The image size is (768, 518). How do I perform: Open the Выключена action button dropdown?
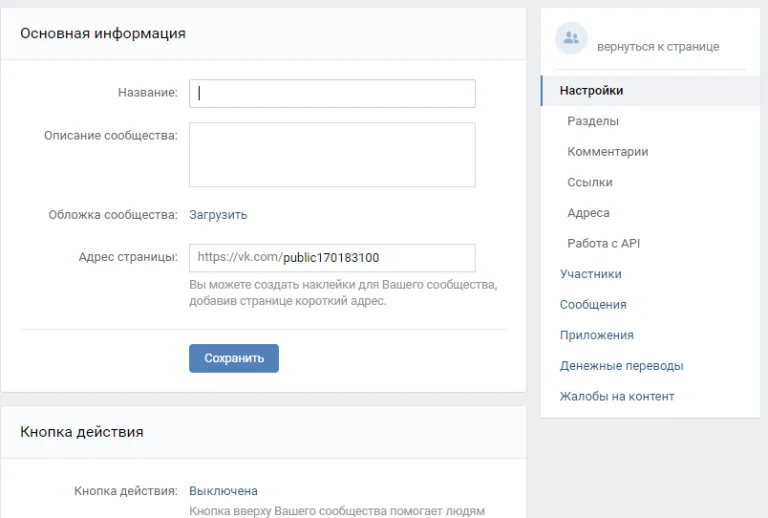(x=223, y=491)
